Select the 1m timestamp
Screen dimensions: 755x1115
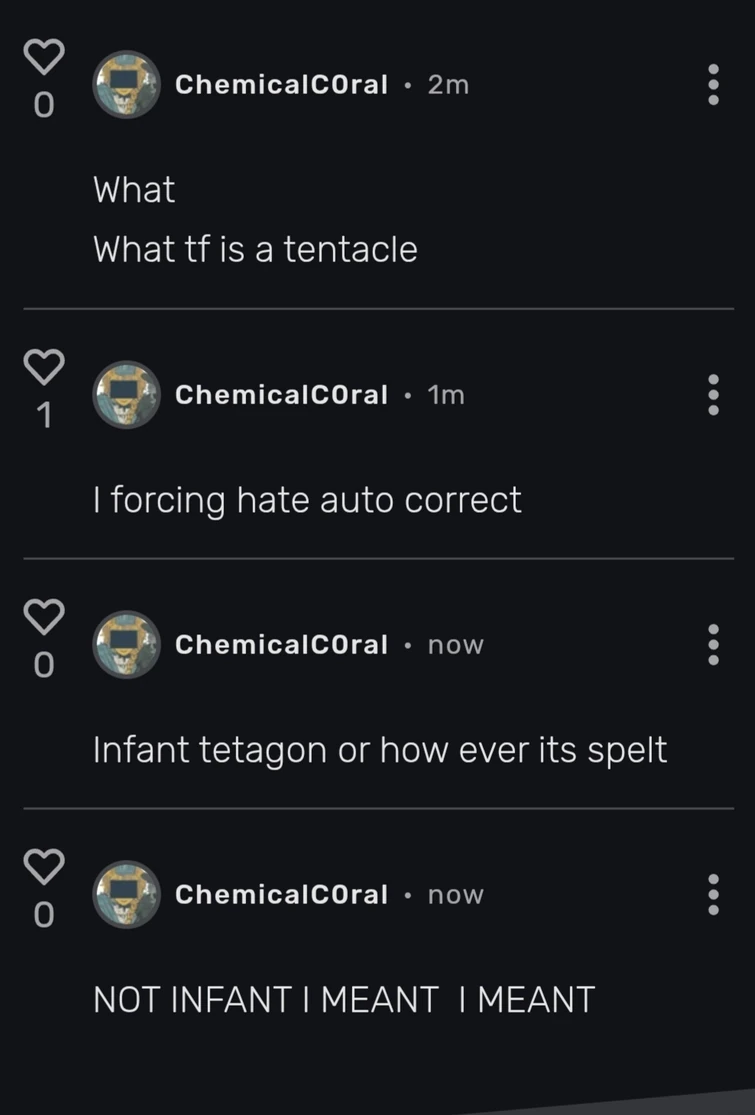pyautogui.click(x=443, y=394)
